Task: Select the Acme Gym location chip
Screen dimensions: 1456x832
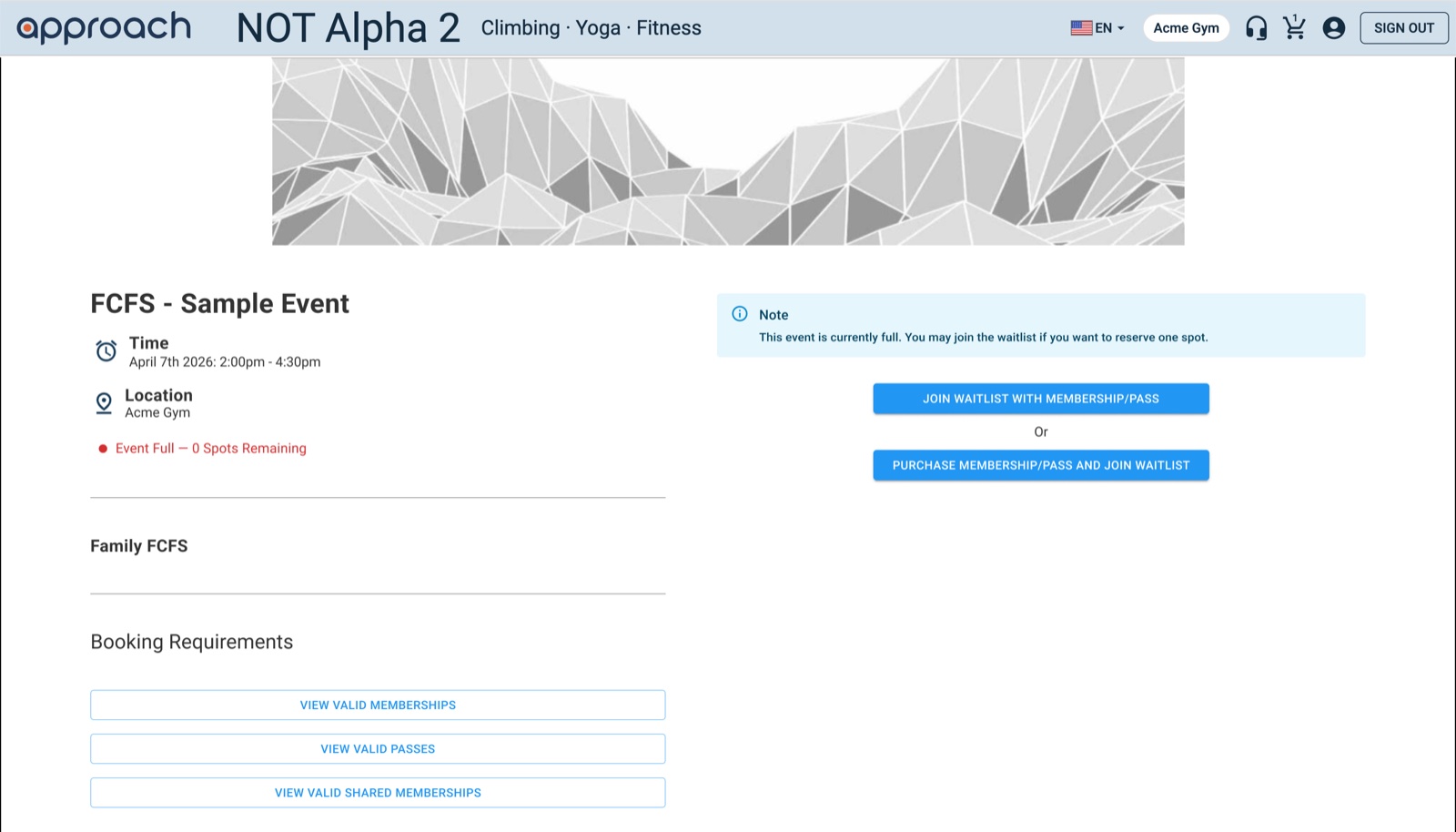Action: [x=1186, y=28]
